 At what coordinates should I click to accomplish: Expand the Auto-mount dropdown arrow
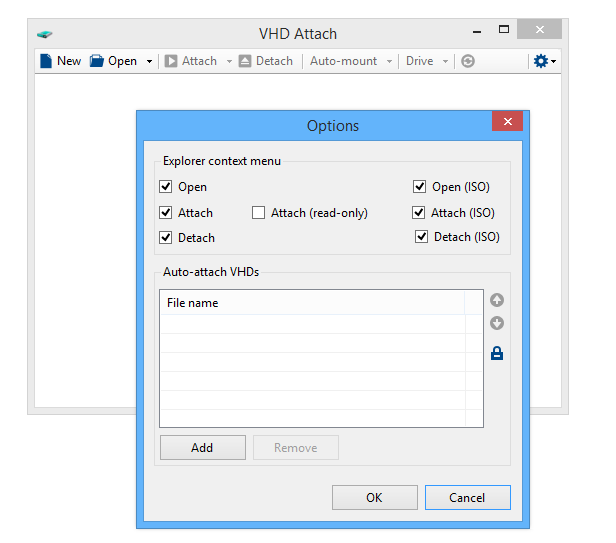[389, 62]
